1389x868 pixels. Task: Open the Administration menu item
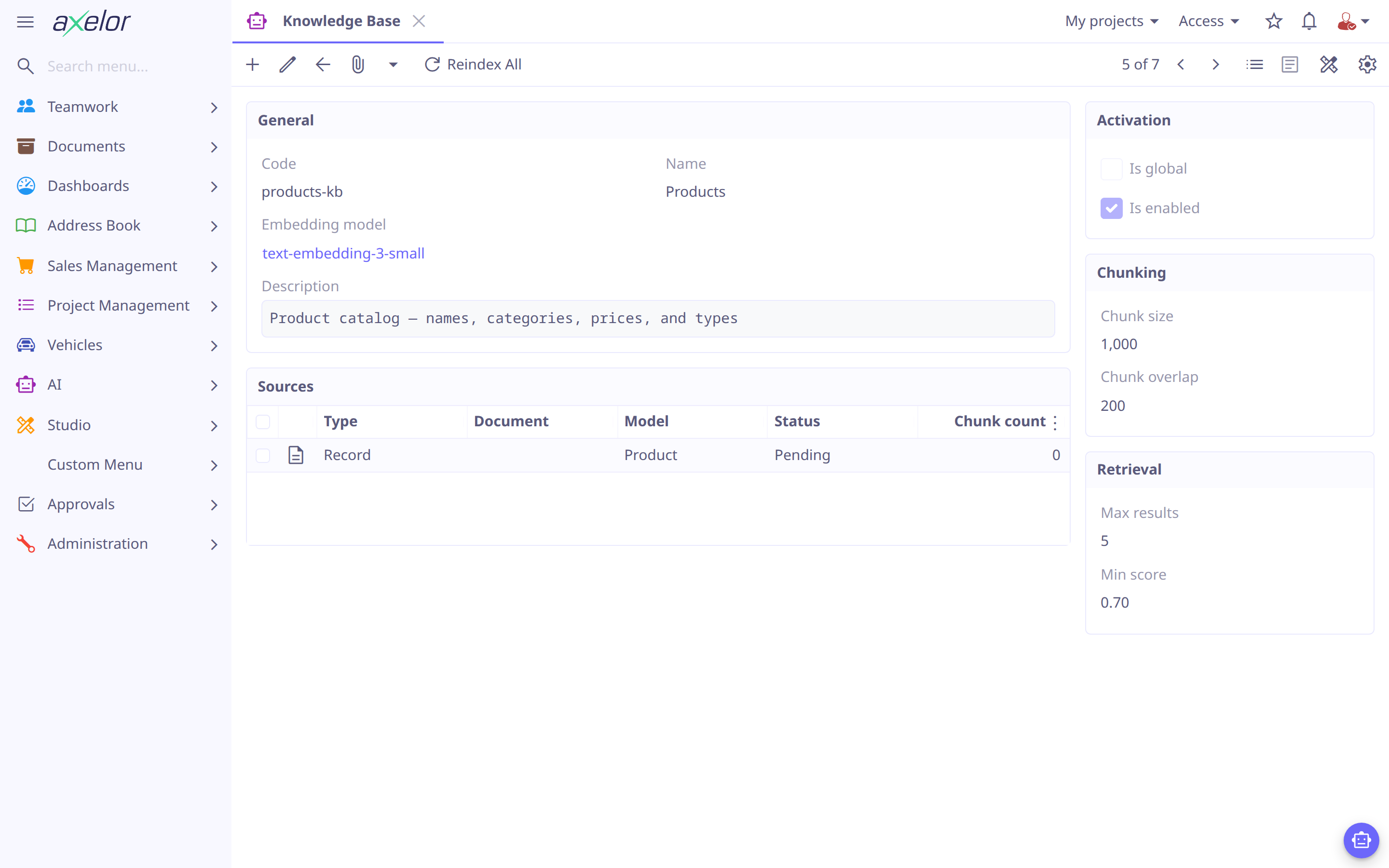click(117, 543)
